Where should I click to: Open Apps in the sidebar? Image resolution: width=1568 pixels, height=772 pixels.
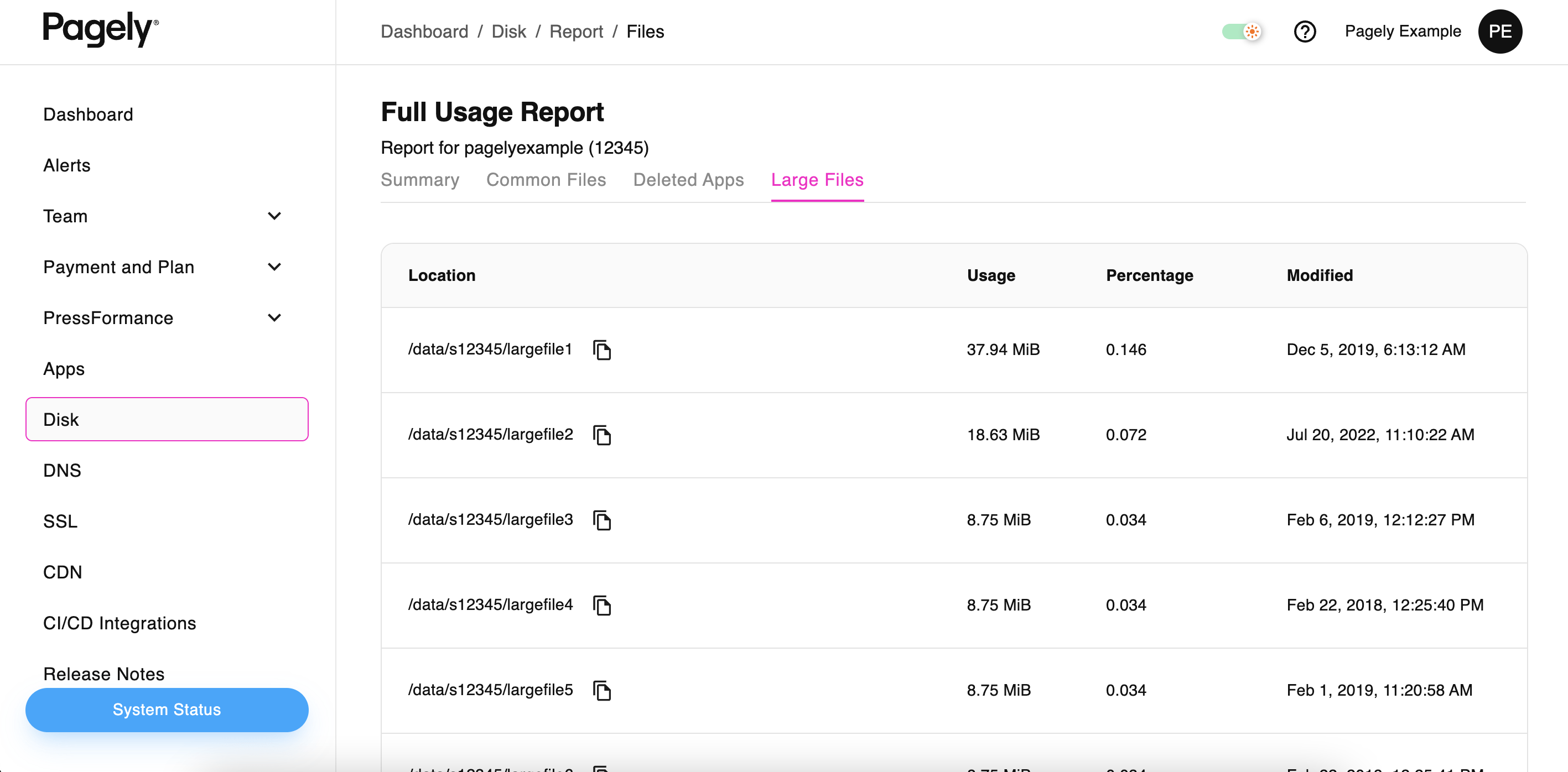coord(64,369)
